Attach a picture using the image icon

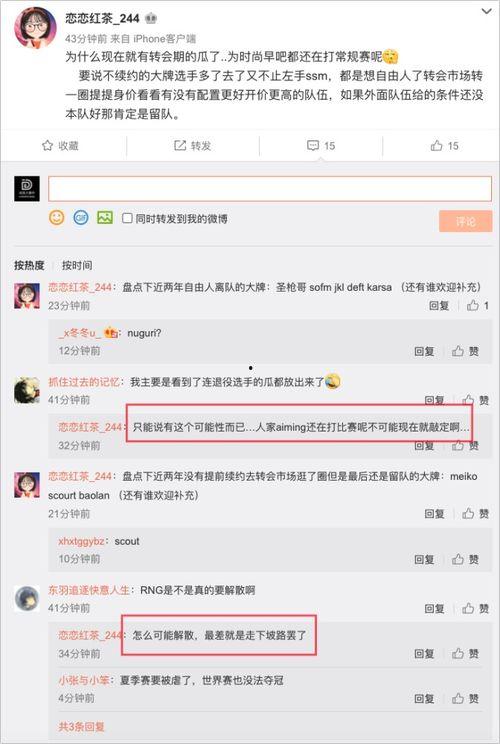(105, 218)
